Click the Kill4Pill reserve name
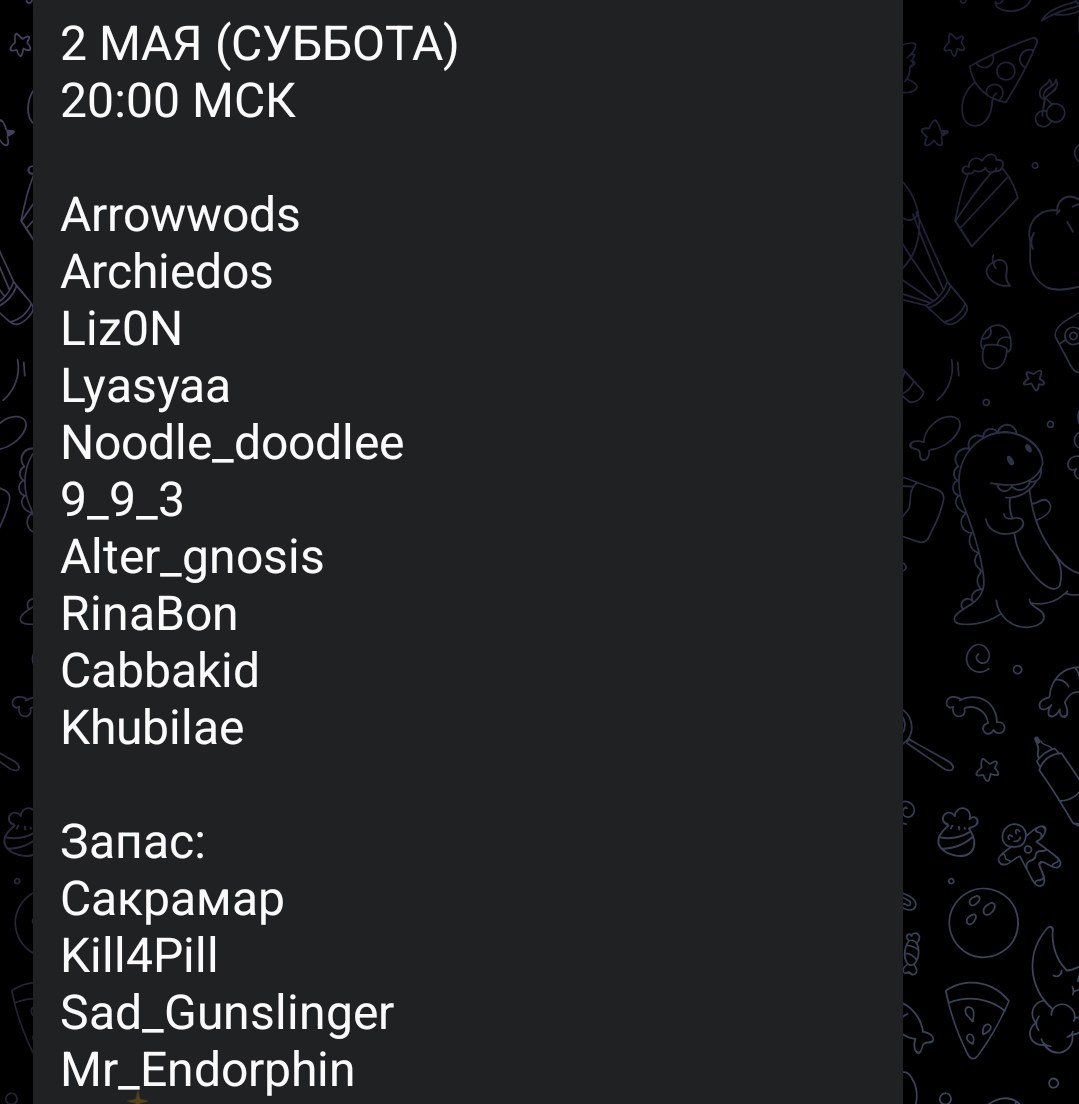This screenshot has height=1104, width=1079. [139, 955]
